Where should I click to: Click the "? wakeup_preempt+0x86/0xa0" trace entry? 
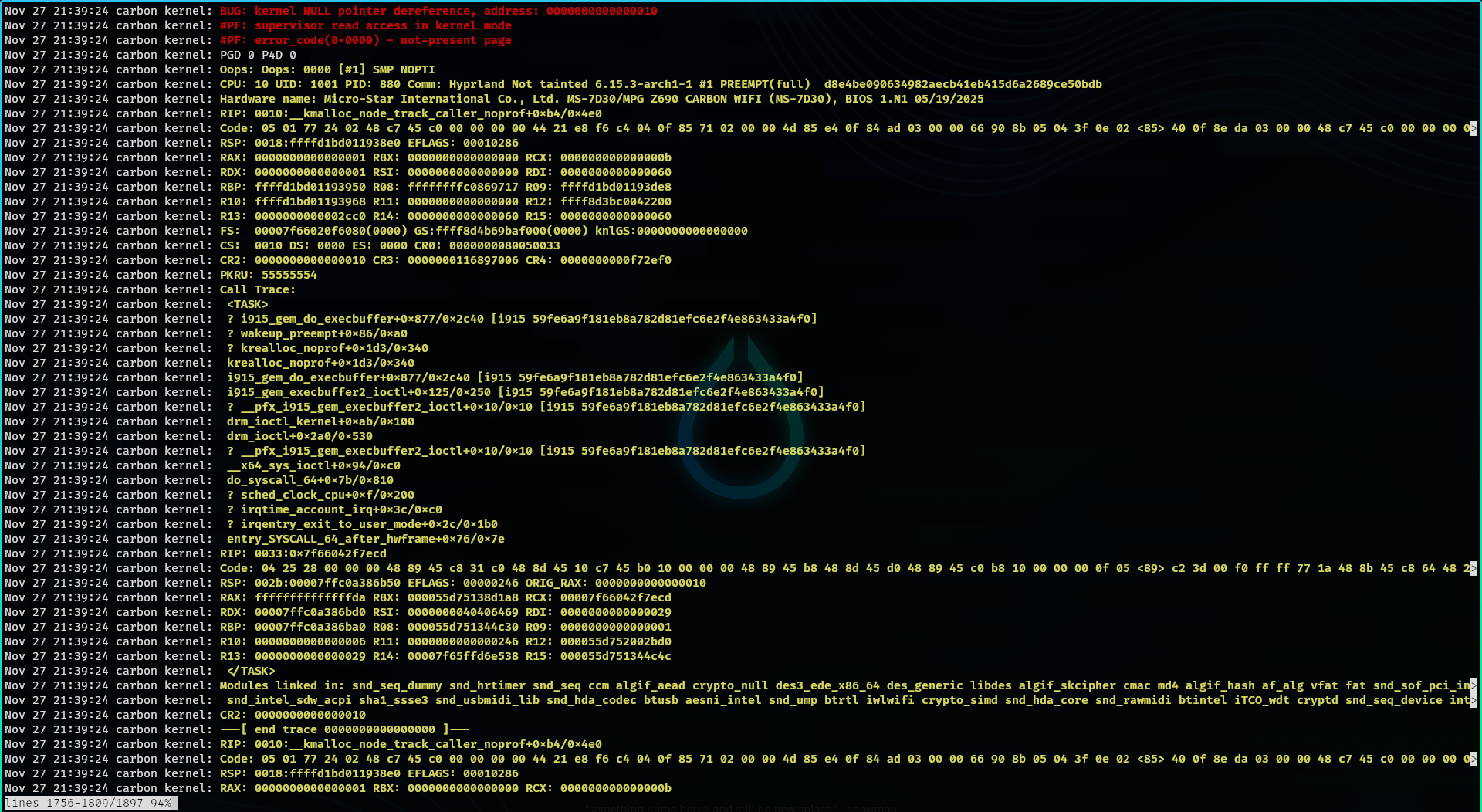coord(317,334)
